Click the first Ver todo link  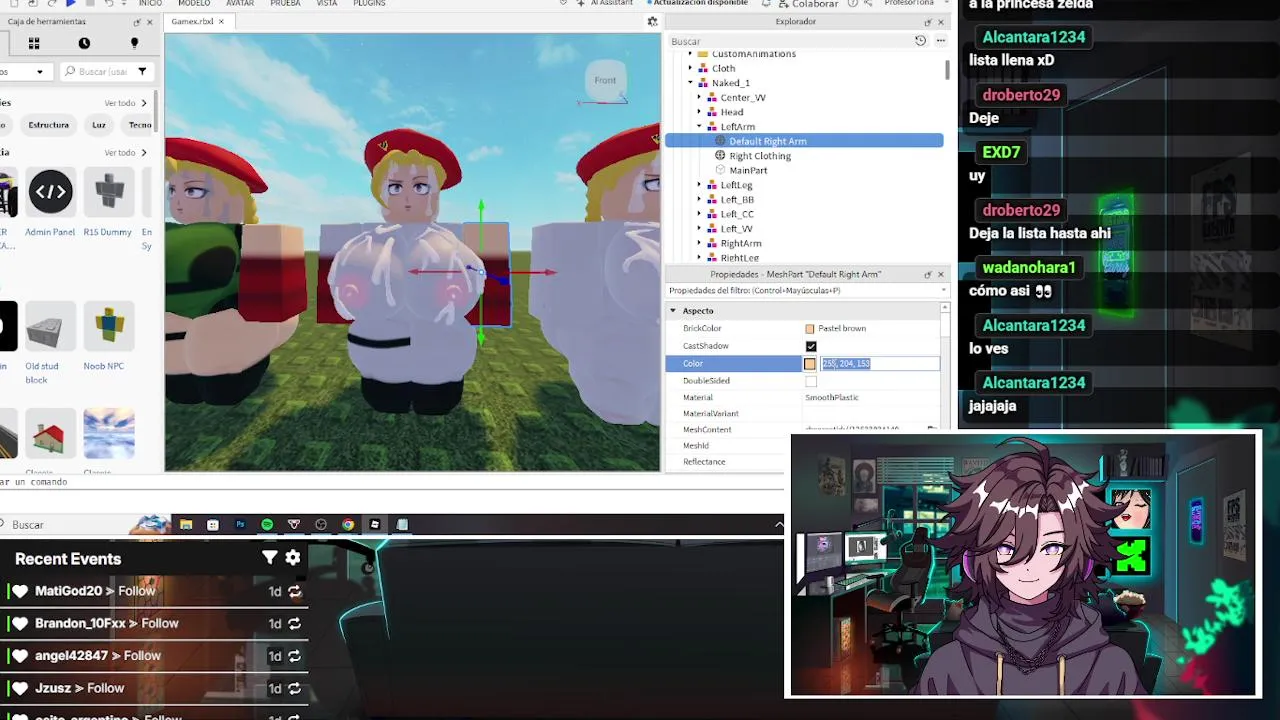[125, 103]
